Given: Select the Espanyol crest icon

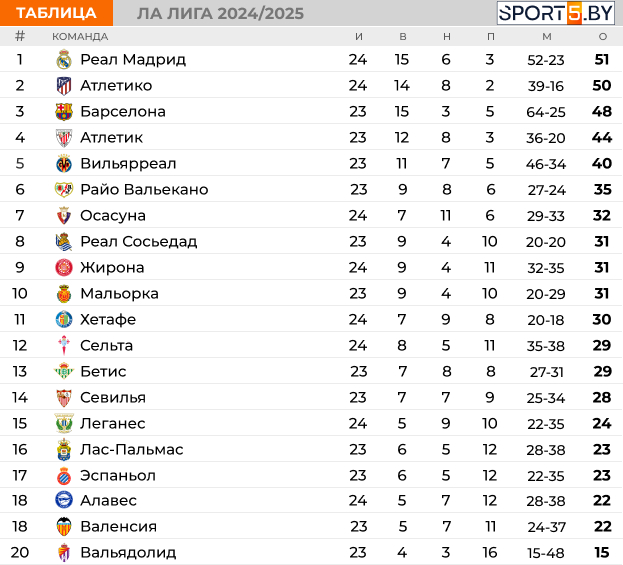Looking at the screenshot, I should 64,476.
